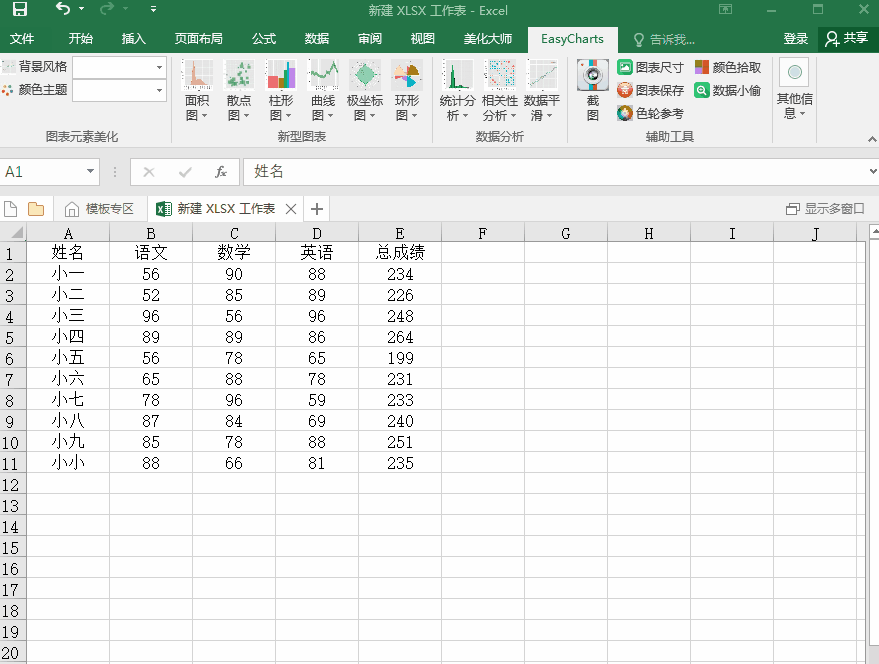Viewport: 879px width, 664px height.
Task: Open the Name Box dropdown arrow
Action: point(90,172)
